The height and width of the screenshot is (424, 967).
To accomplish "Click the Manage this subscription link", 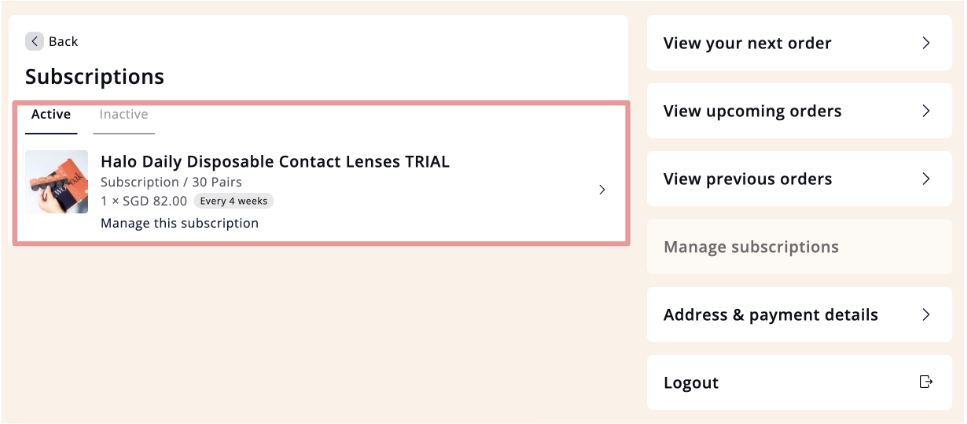I will 179,223.
